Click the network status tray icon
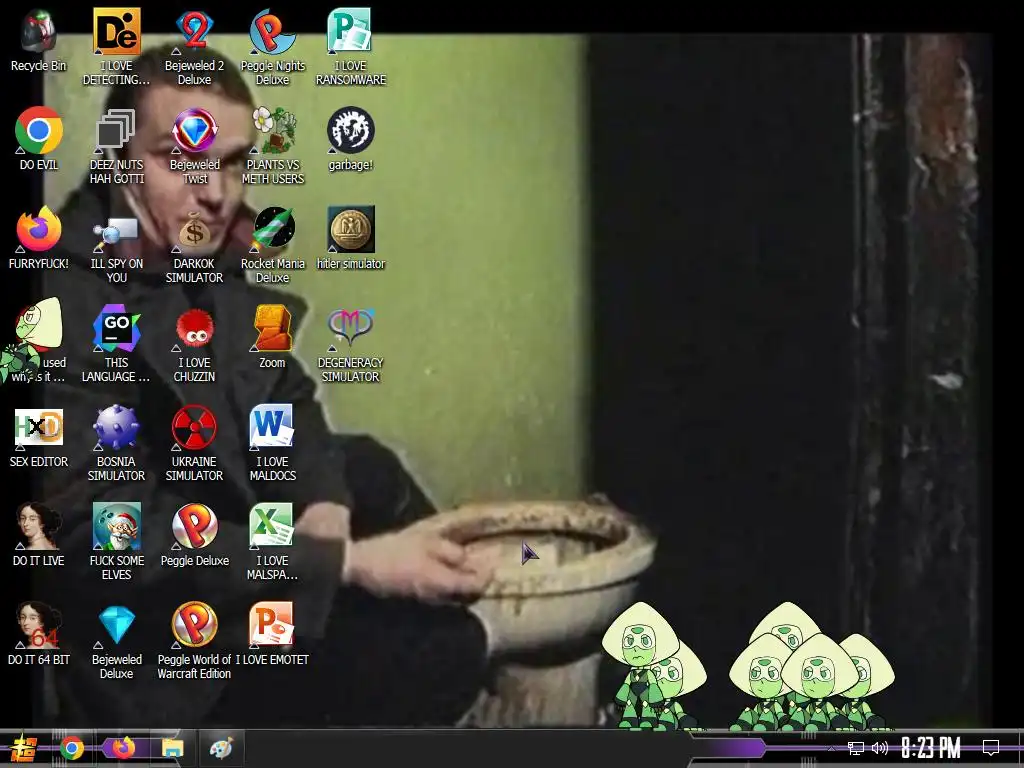This screenshot has height=768, width=1024. coord(856,748)
